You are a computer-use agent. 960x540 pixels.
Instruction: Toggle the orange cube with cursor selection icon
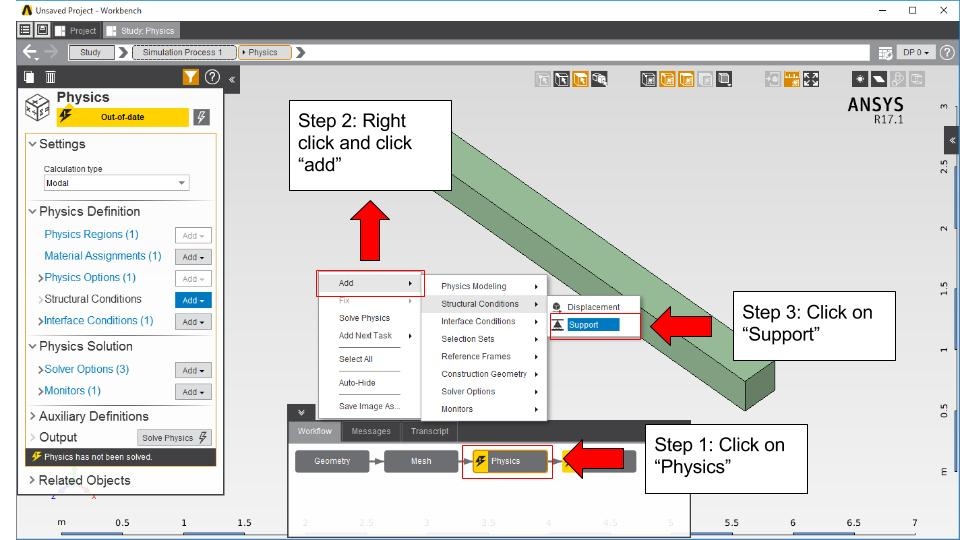pyautogui.click(x=580, y=79)
